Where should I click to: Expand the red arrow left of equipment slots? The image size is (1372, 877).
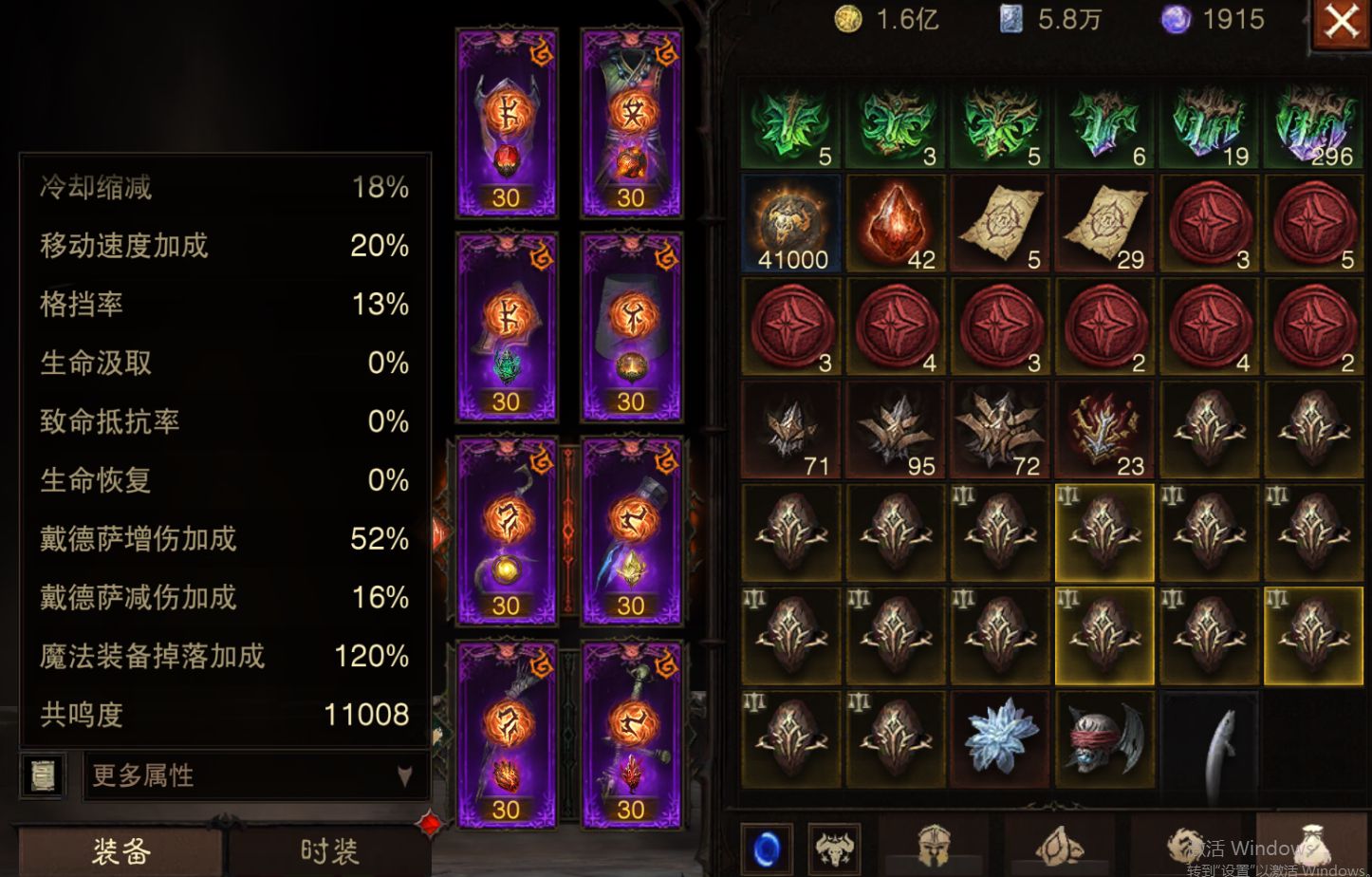point(439,532)
